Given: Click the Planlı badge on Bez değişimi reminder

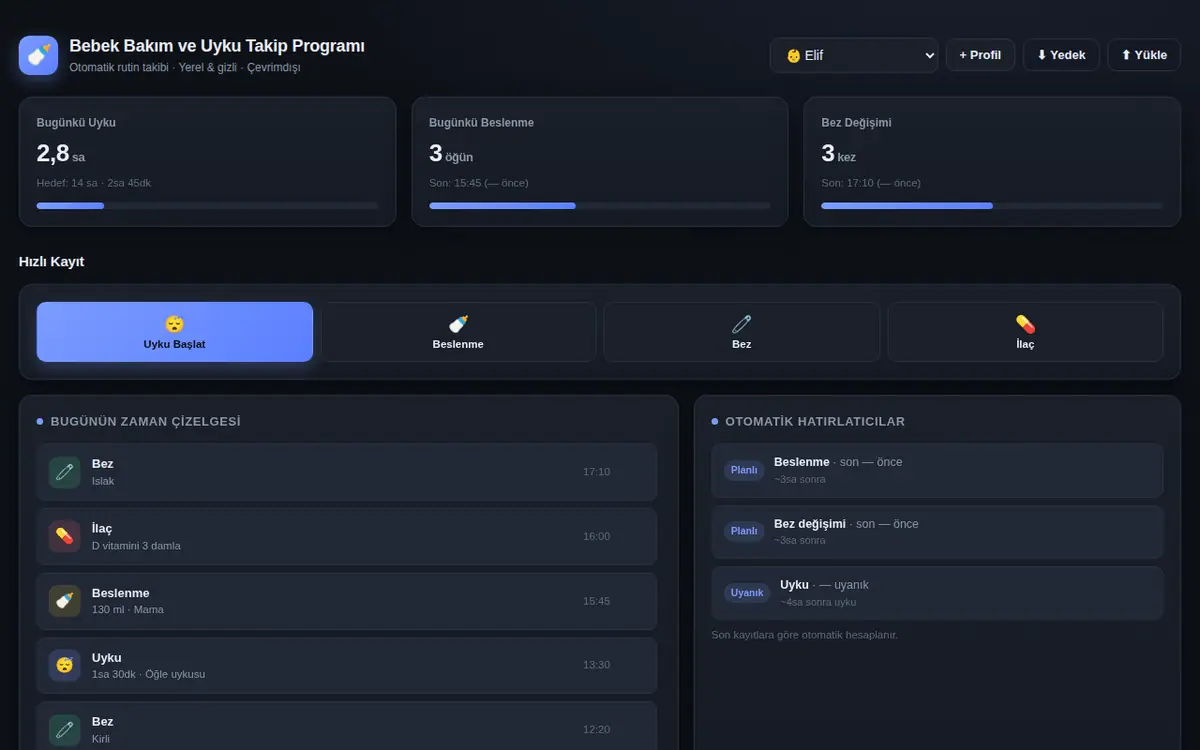Looking at the screenshot, I should (744, 531).
